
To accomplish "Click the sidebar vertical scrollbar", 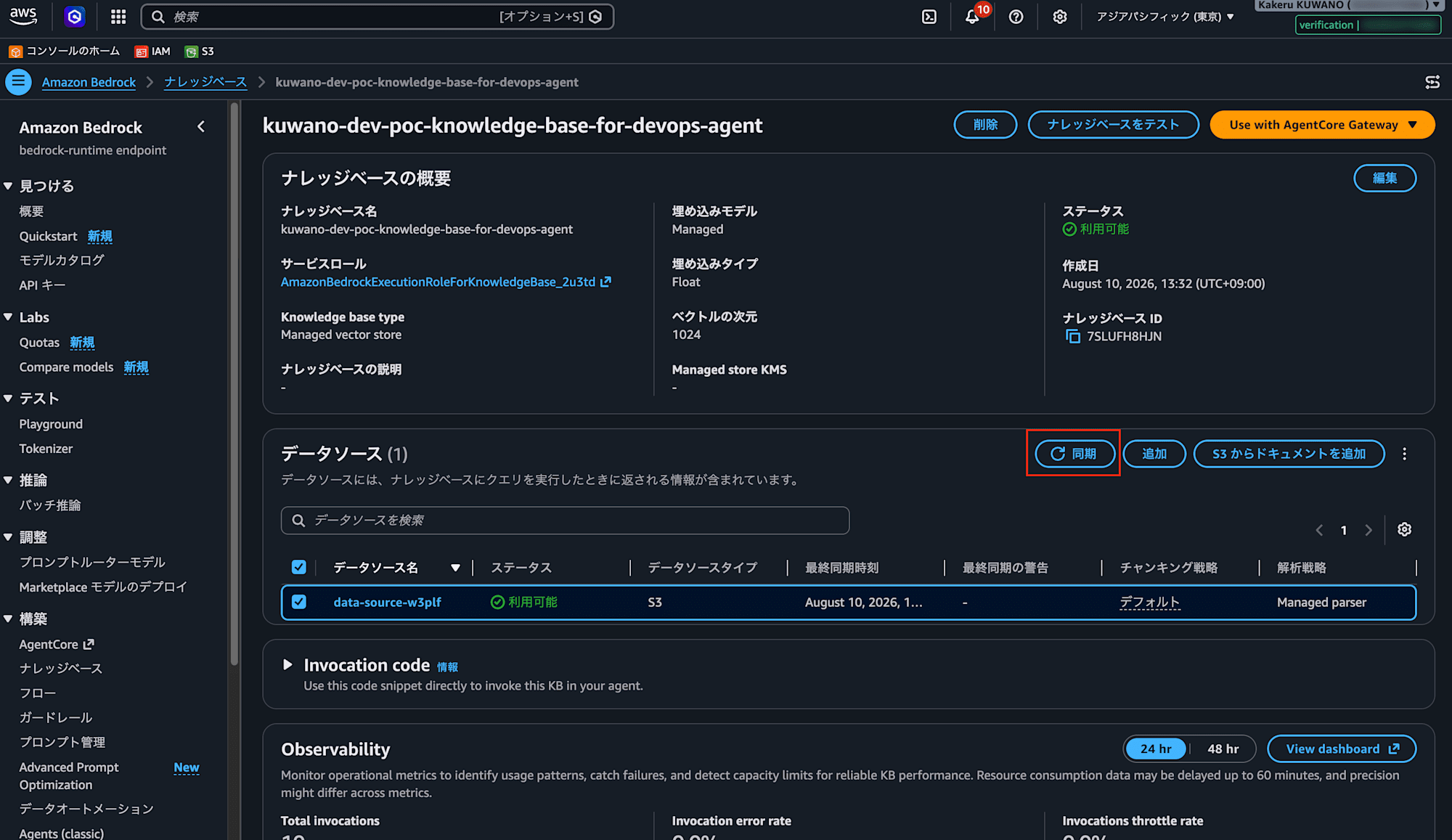I will click(234, 385).
